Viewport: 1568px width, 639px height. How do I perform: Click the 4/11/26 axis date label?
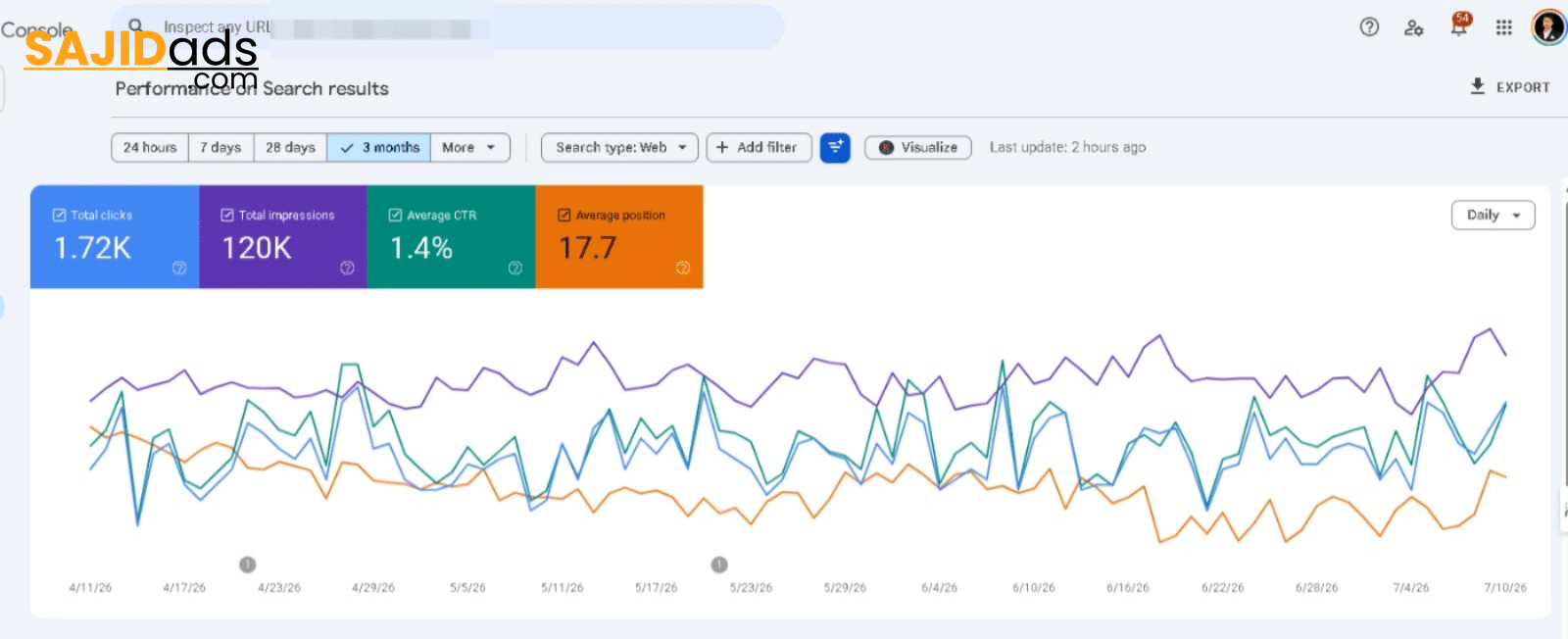tap(90, 588)
